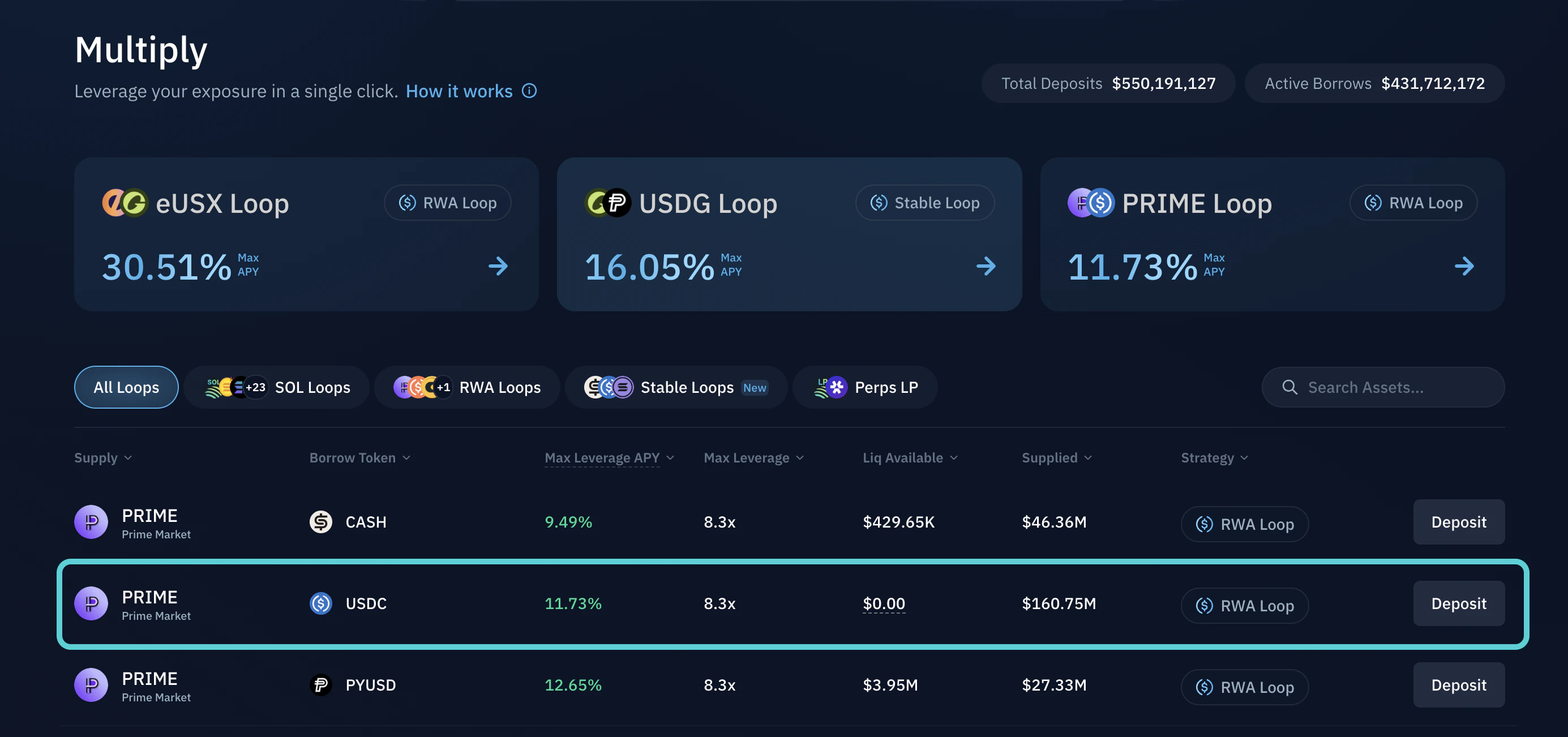The height and width of the screenshot is (737, 1568).
Task: Click the dollar icon in the PRIME card's RWA Loop badge
Action: [1373, 203]
